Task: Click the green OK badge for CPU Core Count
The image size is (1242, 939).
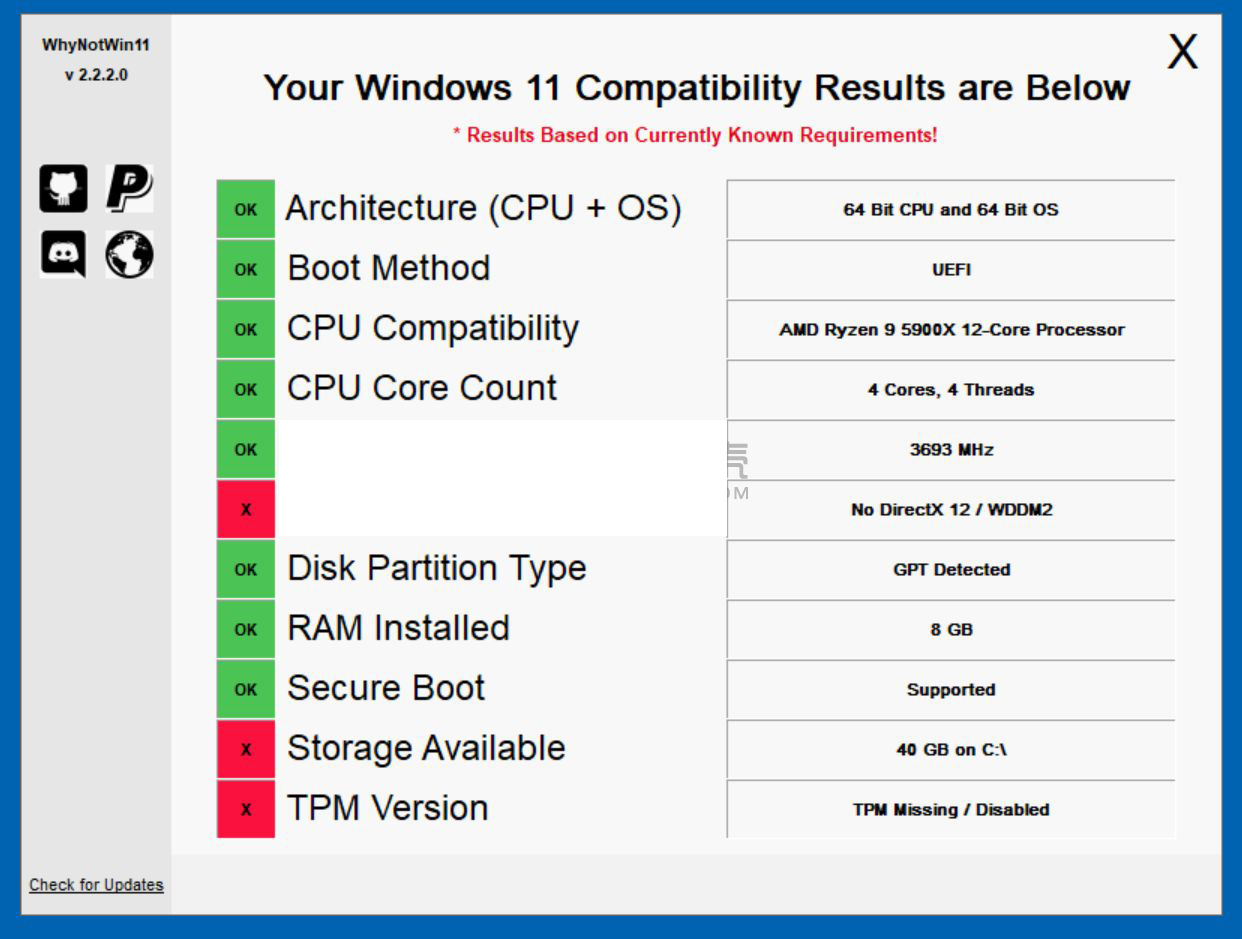Action: (x=245, y=389)
